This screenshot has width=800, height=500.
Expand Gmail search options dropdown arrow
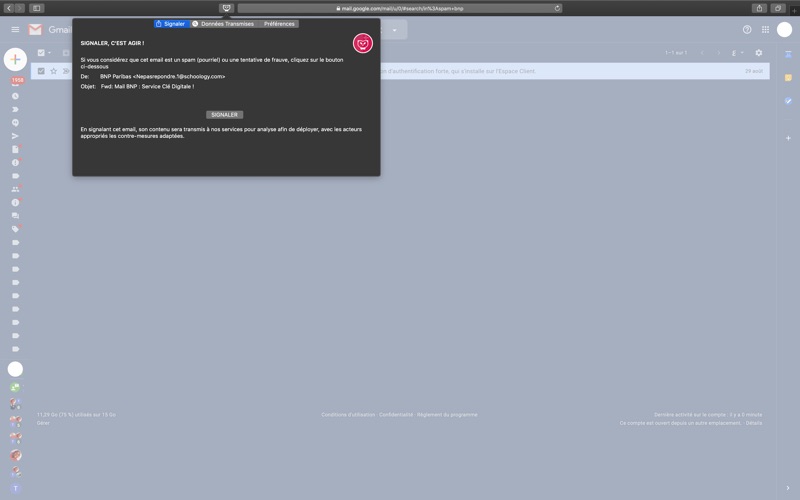[x=394, y=30]
